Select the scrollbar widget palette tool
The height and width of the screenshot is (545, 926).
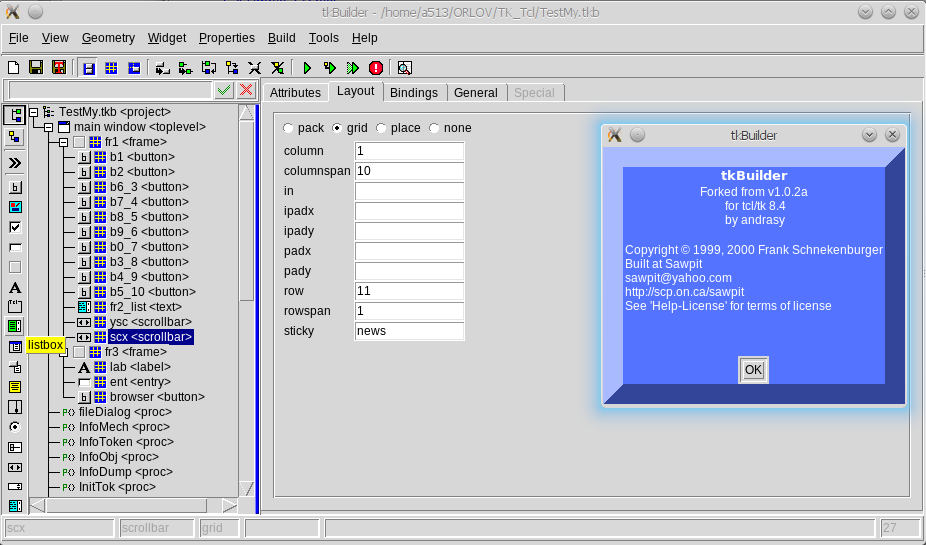click(x=15, y=467)
